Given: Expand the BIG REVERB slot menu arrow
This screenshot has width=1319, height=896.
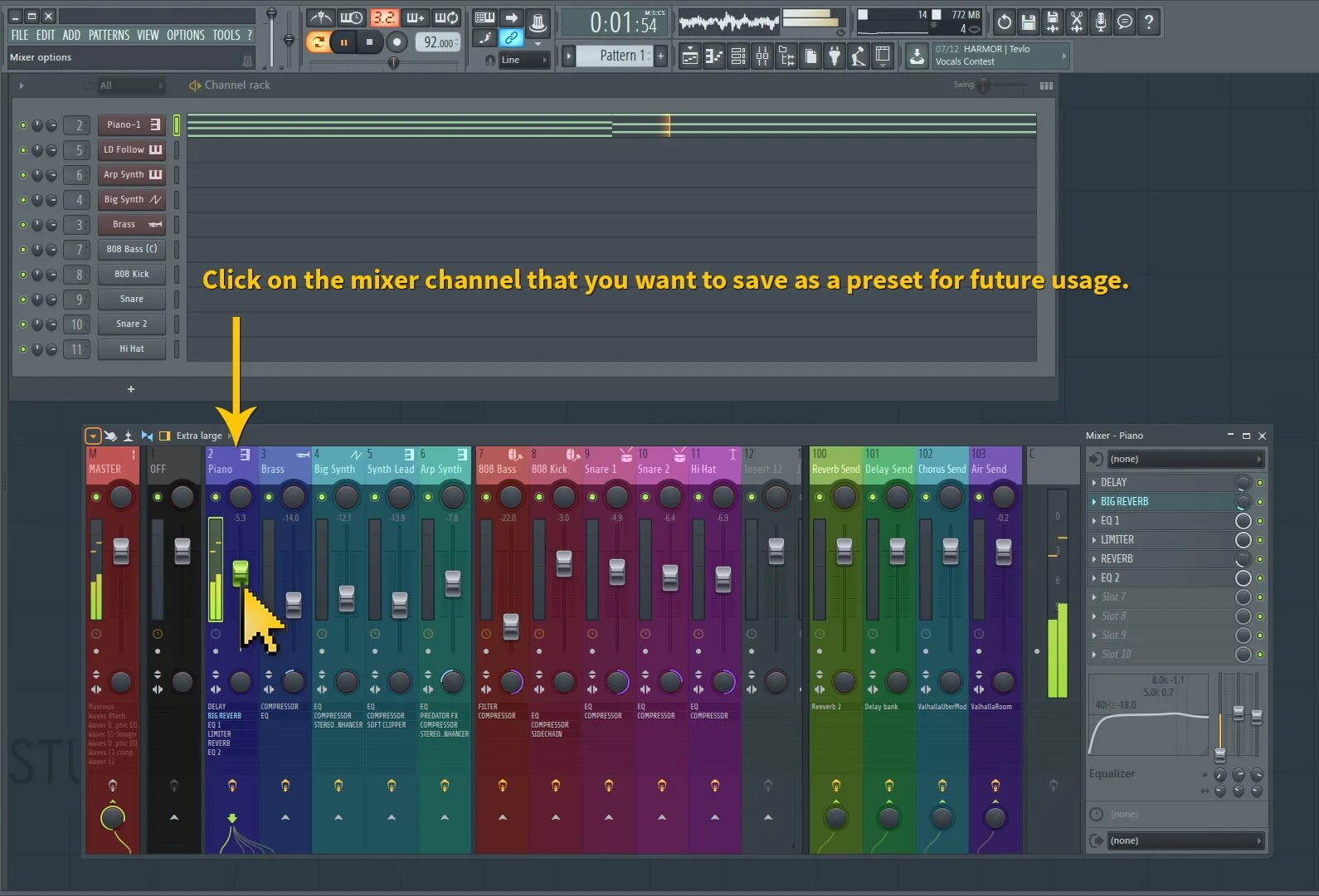Looking at the screenshot, I should (1093, 502).
